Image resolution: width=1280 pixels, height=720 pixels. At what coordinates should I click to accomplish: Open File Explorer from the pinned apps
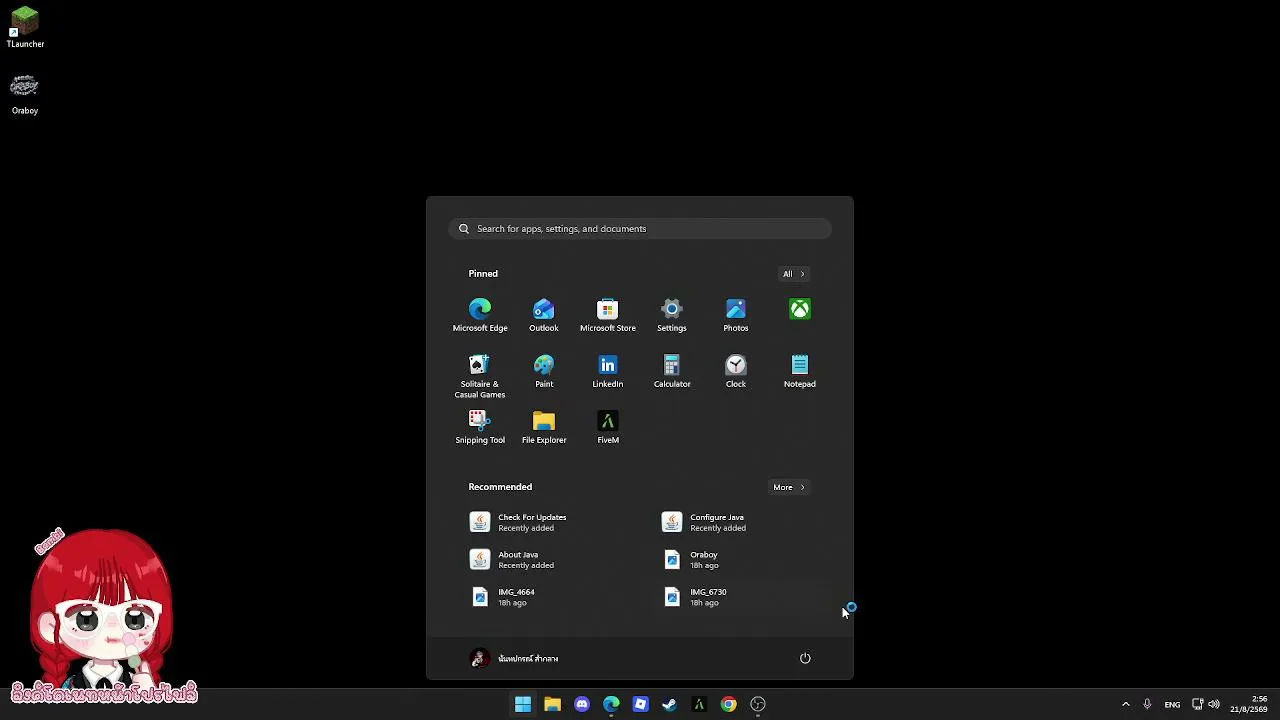[544, 426]
